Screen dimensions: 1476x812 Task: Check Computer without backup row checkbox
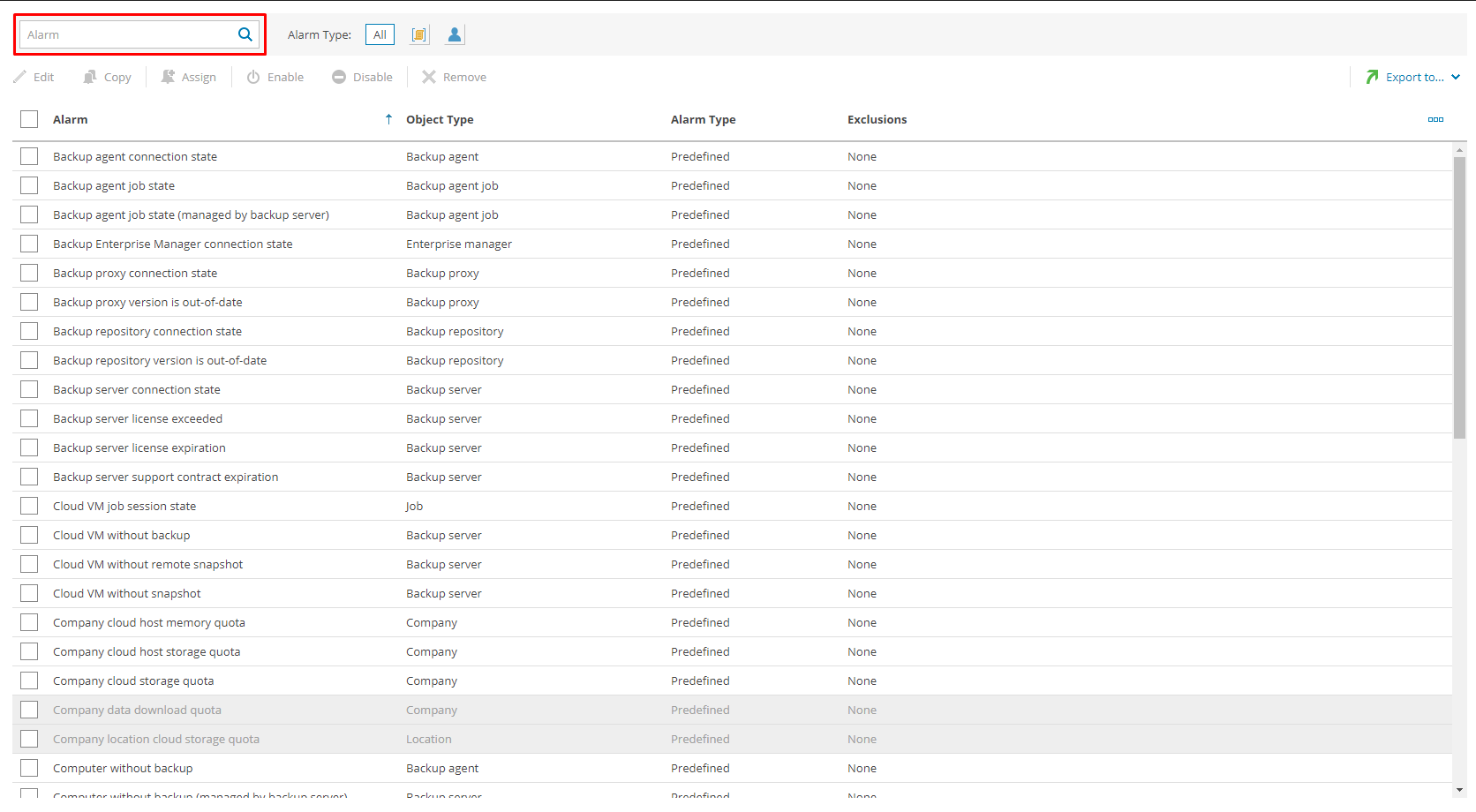coord(29,768)
